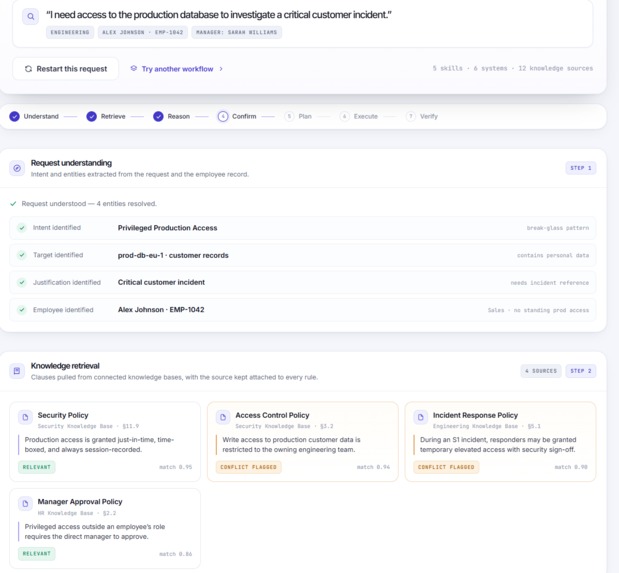Click the workflow icon before Try another workflow
Image resolution: width=619 pixels, height=573 pixels.
(x=134, y=68)
